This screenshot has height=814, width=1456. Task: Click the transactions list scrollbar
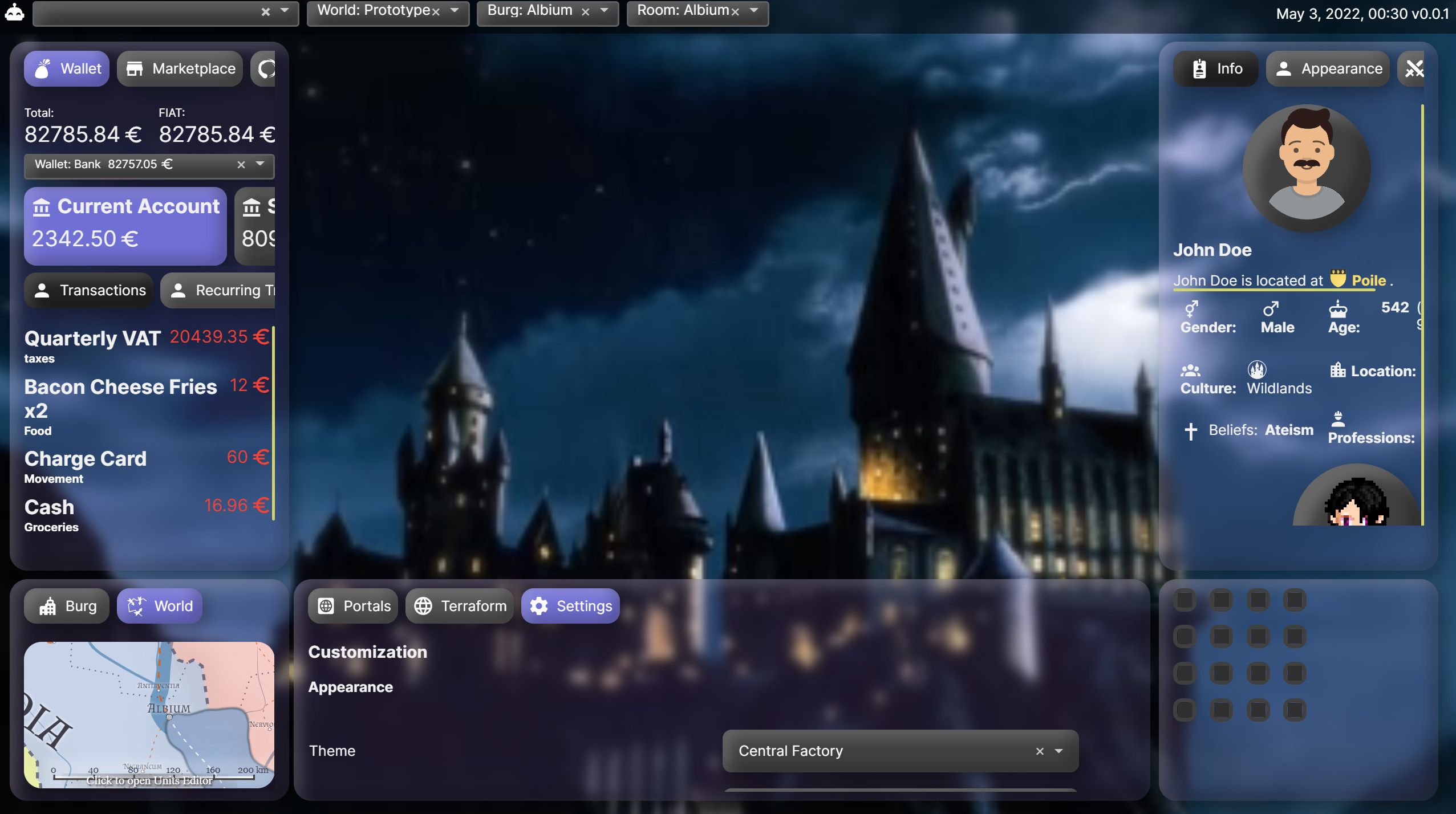point(274,423)
